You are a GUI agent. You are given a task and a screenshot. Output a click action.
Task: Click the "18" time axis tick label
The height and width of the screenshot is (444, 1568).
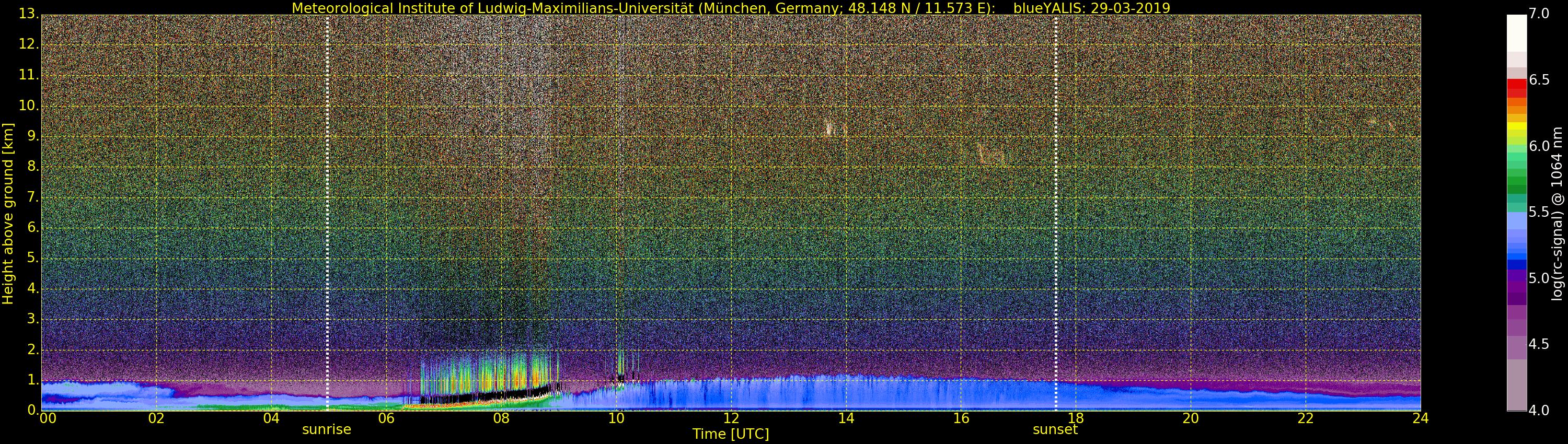(x=1076, y=418)
